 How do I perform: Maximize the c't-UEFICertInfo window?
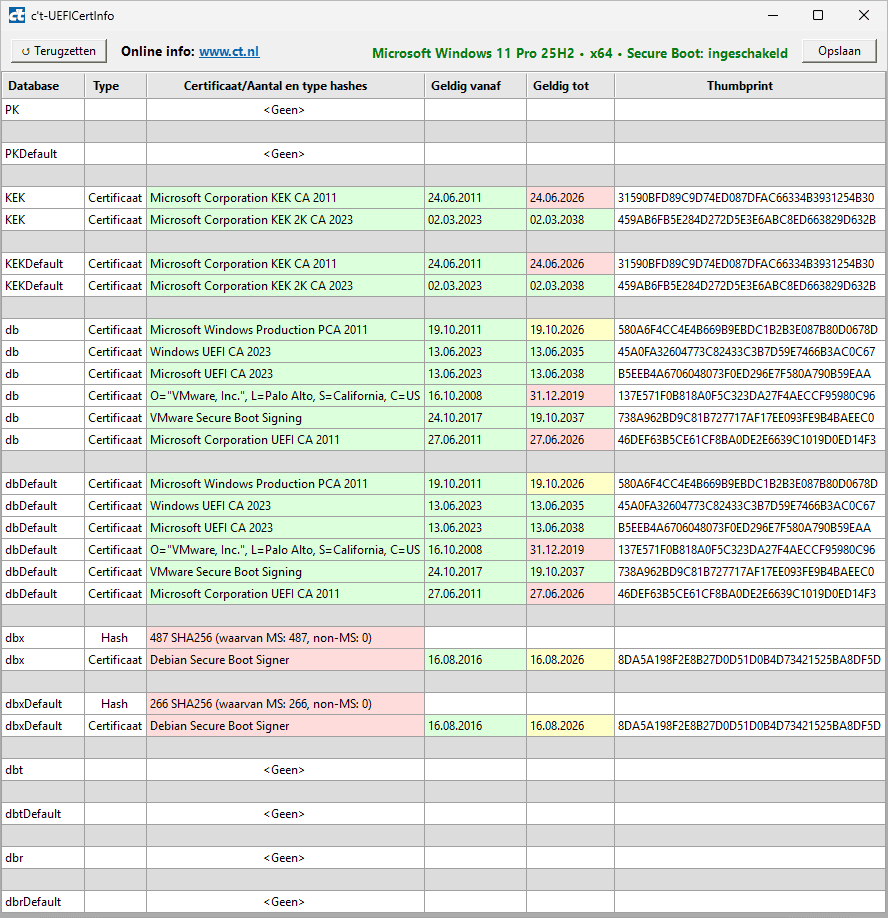818,15
